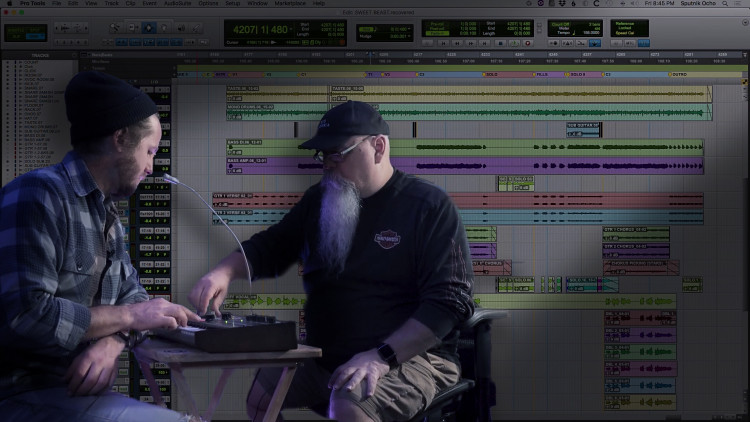Toggle the Pre-roll setting
750x422 pixels.
point(437,23)
